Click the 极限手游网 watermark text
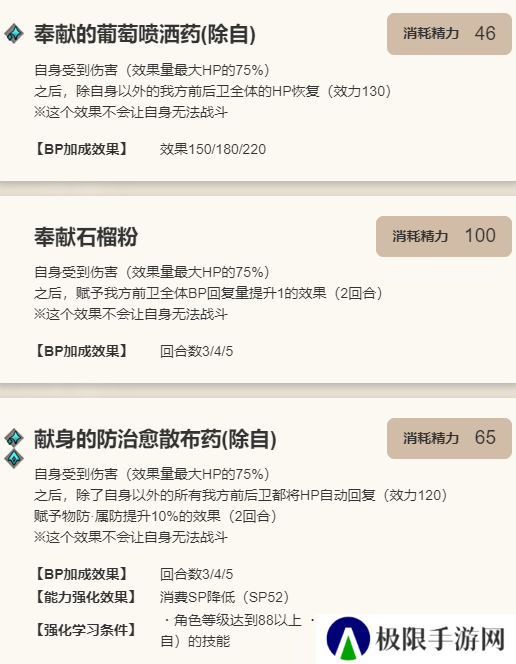516x664 pixels. [x=440, y=639]
